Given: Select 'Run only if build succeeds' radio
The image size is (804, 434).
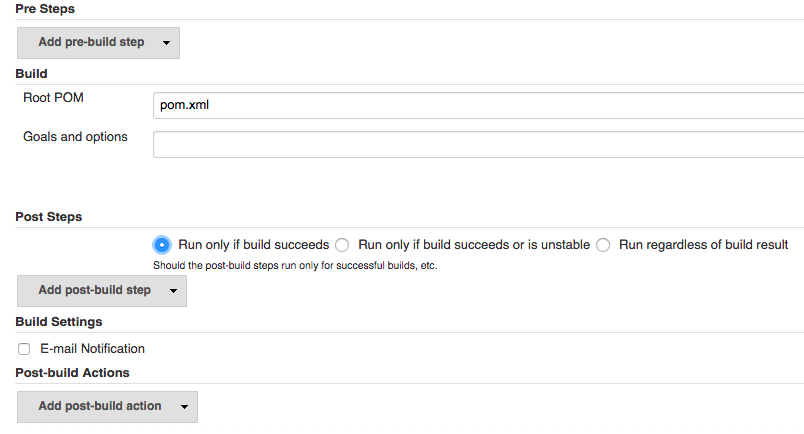Looking at the screenshot, I should click(x=161, y=244).
